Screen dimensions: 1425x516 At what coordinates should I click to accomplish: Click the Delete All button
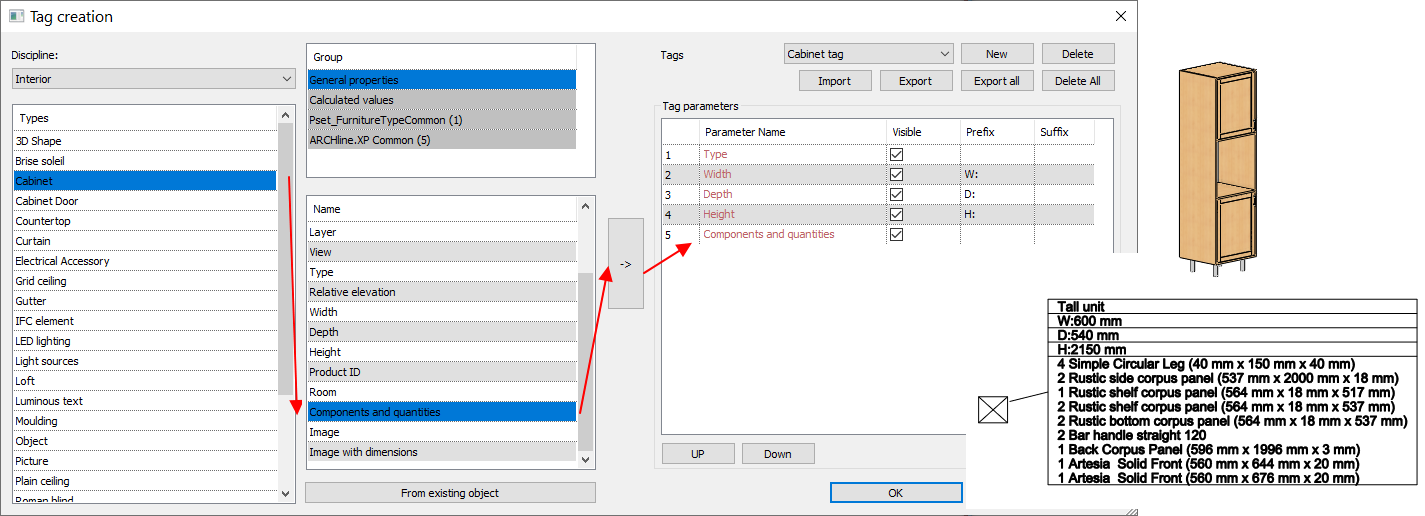point(1078,81)
